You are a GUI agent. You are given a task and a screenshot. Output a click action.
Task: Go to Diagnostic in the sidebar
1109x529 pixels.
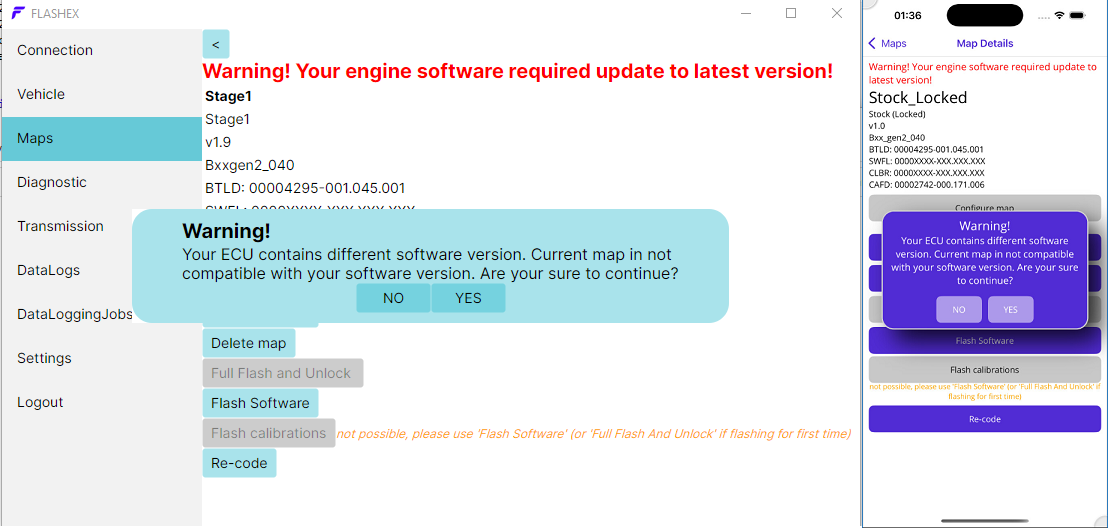(52, 182)
